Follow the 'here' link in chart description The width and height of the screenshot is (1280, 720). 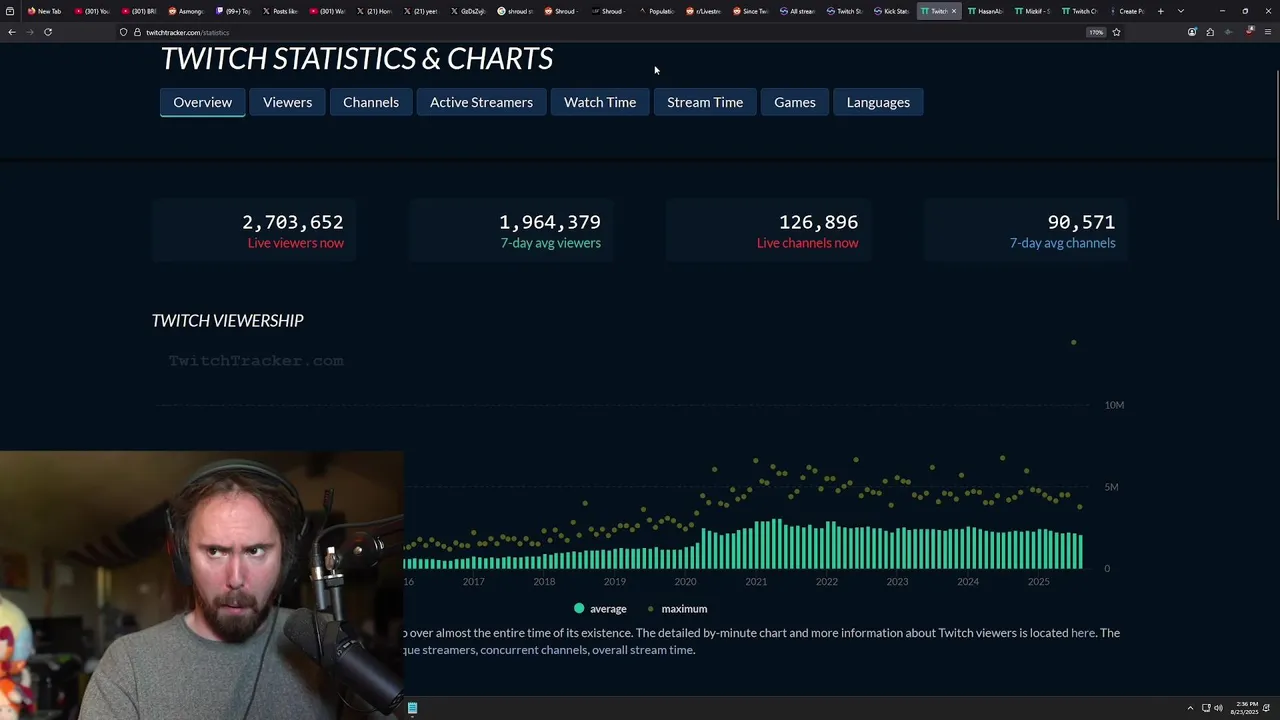click(1083, 633)
